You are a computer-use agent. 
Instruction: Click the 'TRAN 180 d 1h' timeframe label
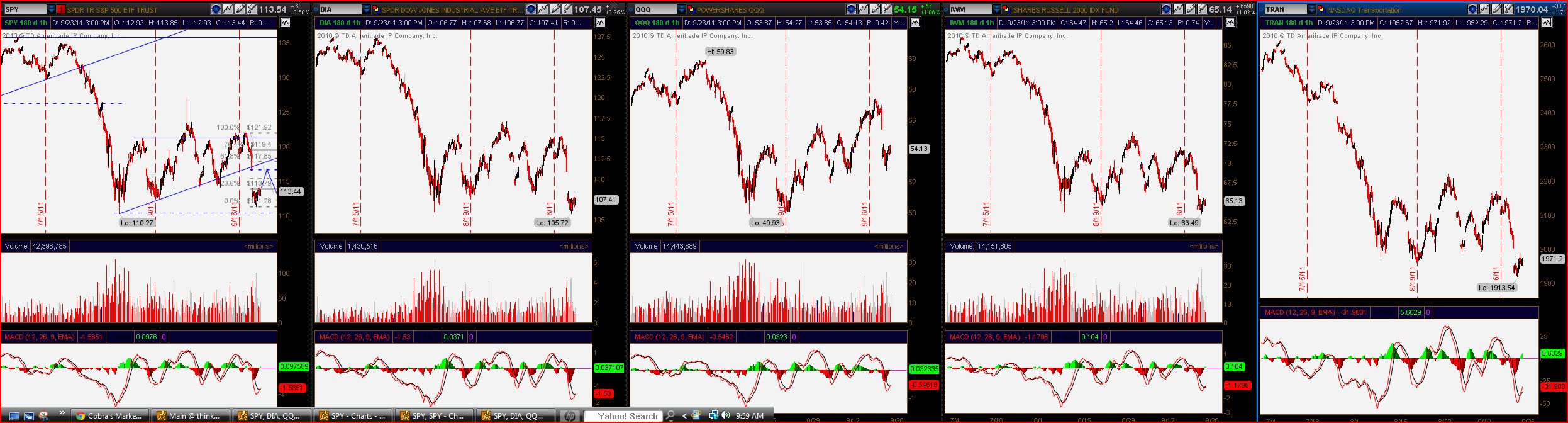click(1289, 23)
